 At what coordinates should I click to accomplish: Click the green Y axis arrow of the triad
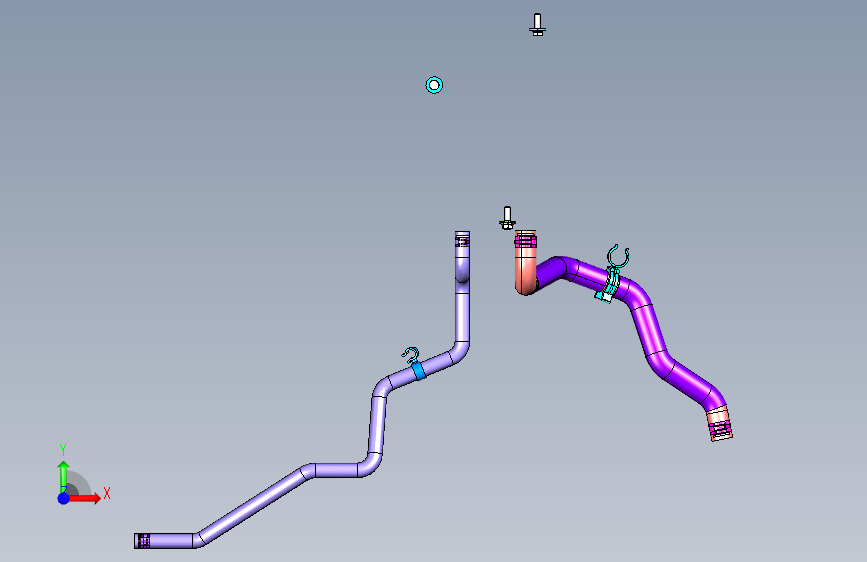pos(63,477)
